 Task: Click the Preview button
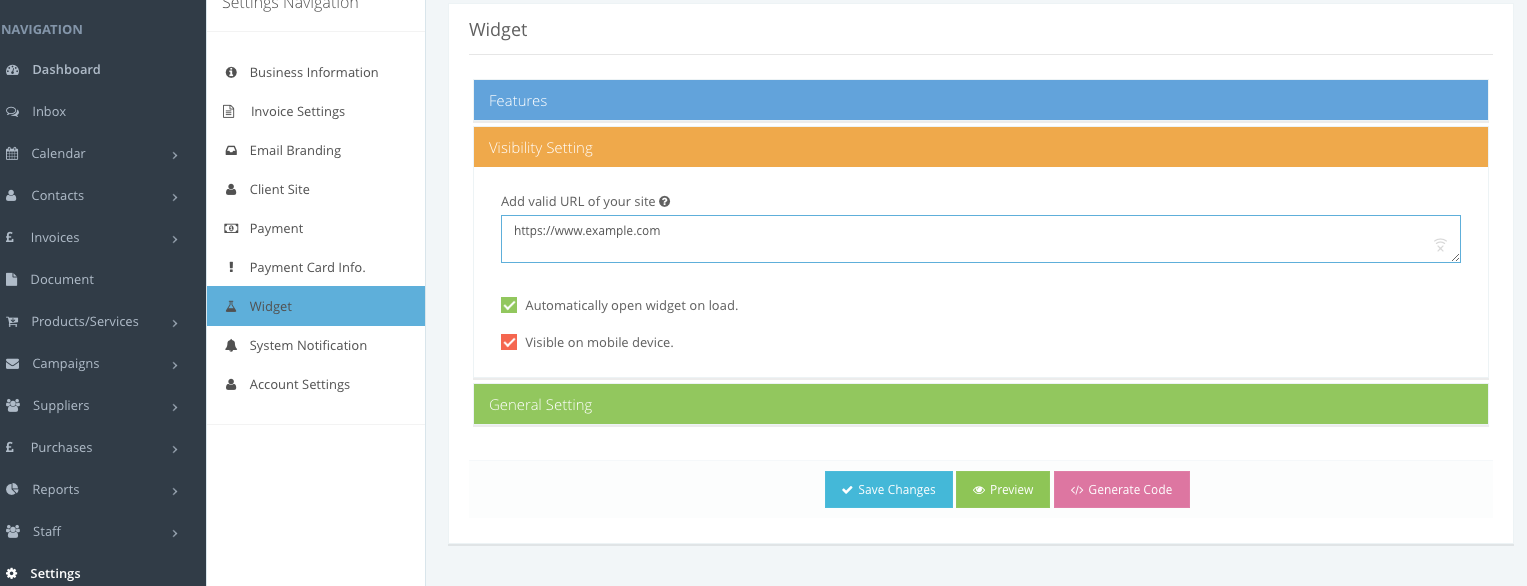[x=1003, y=490]
